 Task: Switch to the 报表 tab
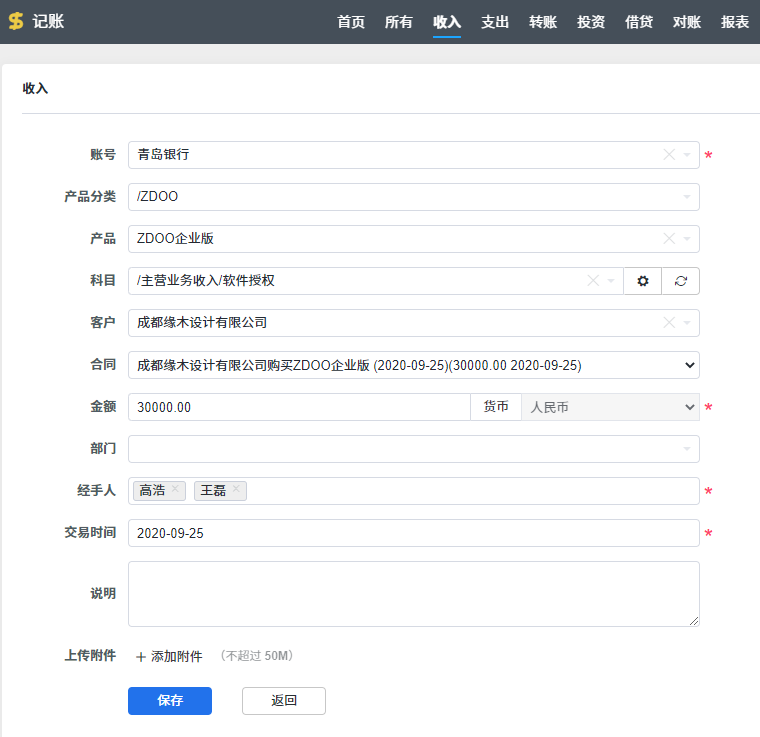point(735,22)
